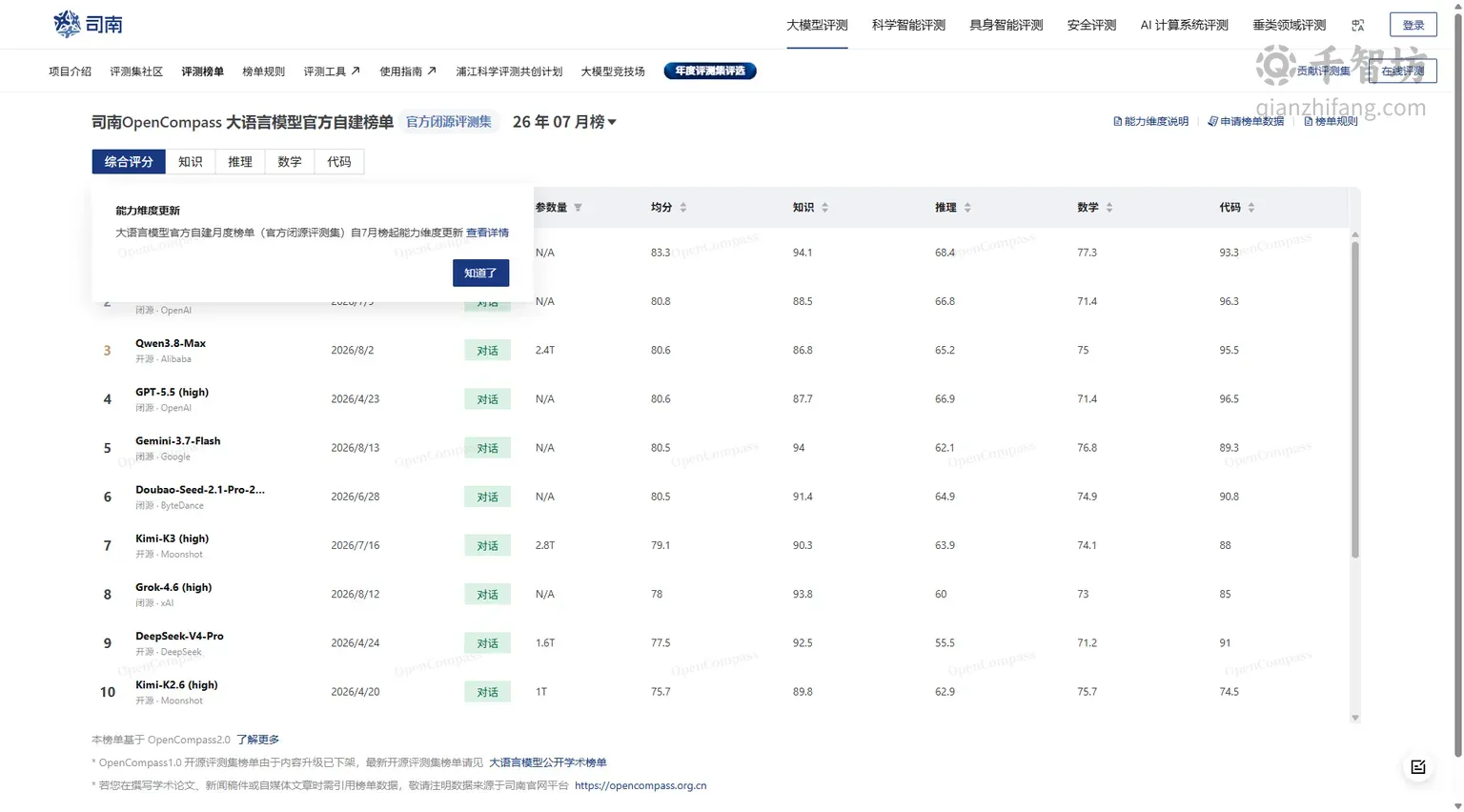Open 评测工具 external link

(332, 71)
